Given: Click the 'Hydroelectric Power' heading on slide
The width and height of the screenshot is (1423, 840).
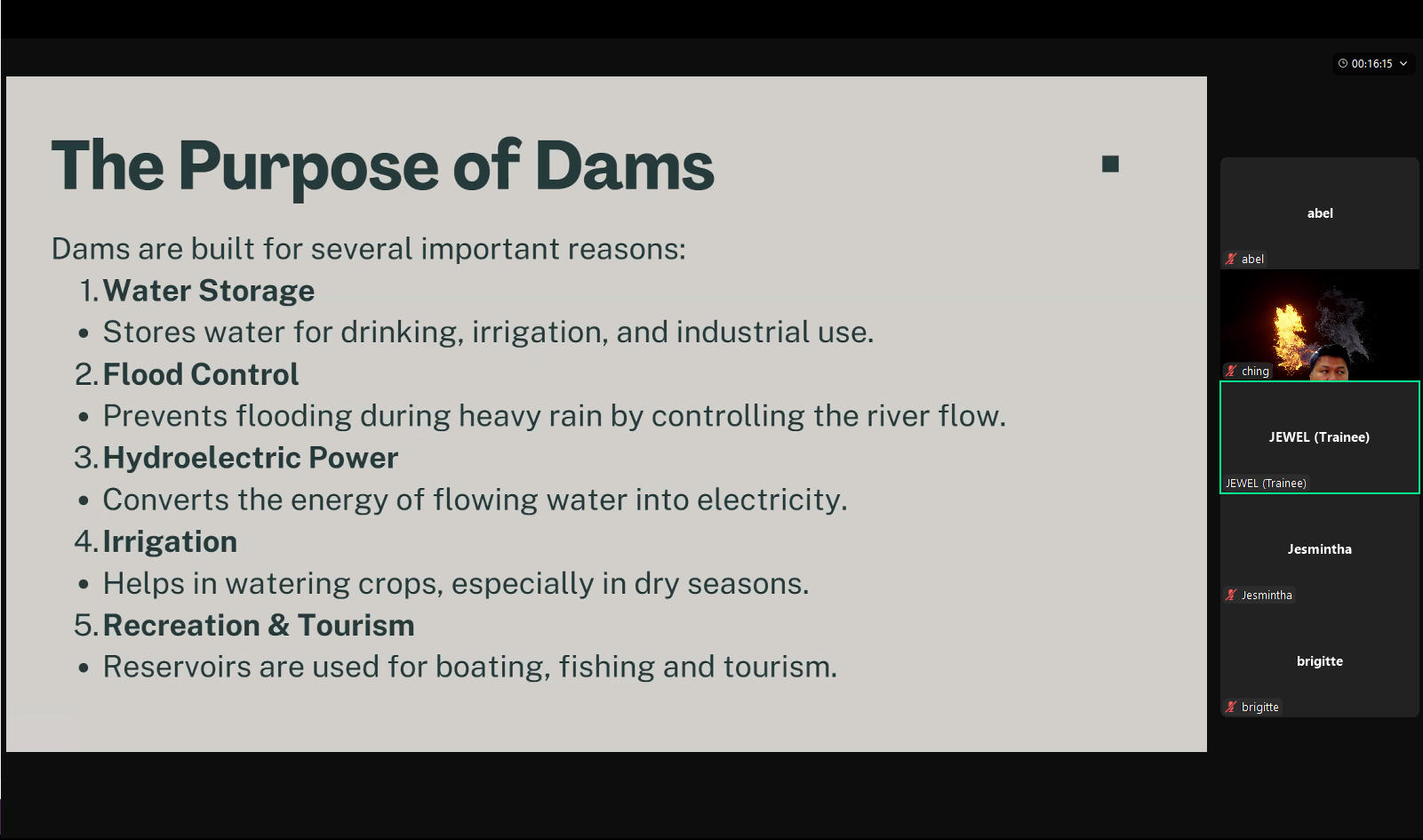Looking at the screenshot, I should pyautogui.click(x=251, y=458).
